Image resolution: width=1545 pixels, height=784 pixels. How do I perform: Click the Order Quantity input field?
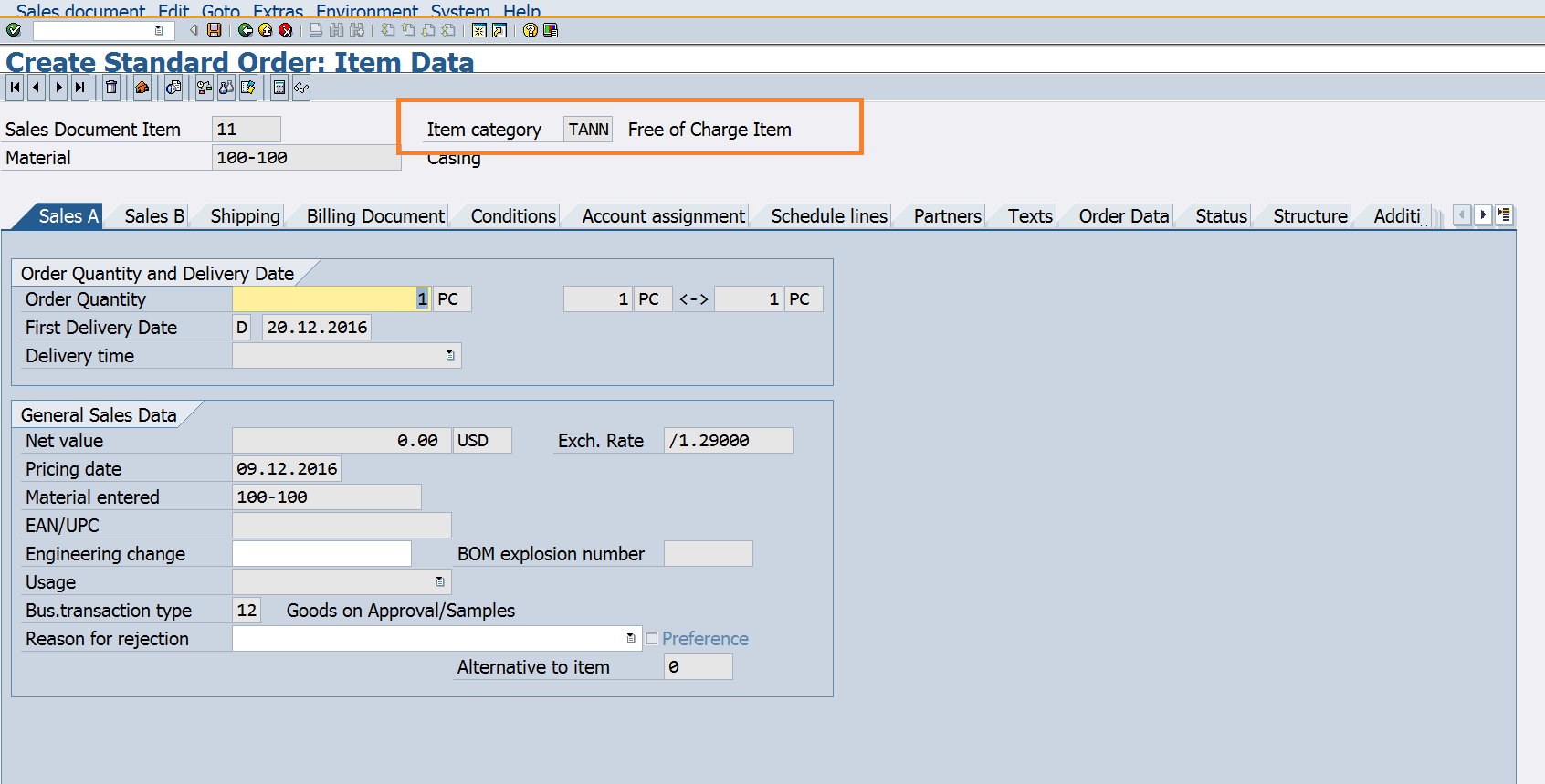tap(331, 299)
